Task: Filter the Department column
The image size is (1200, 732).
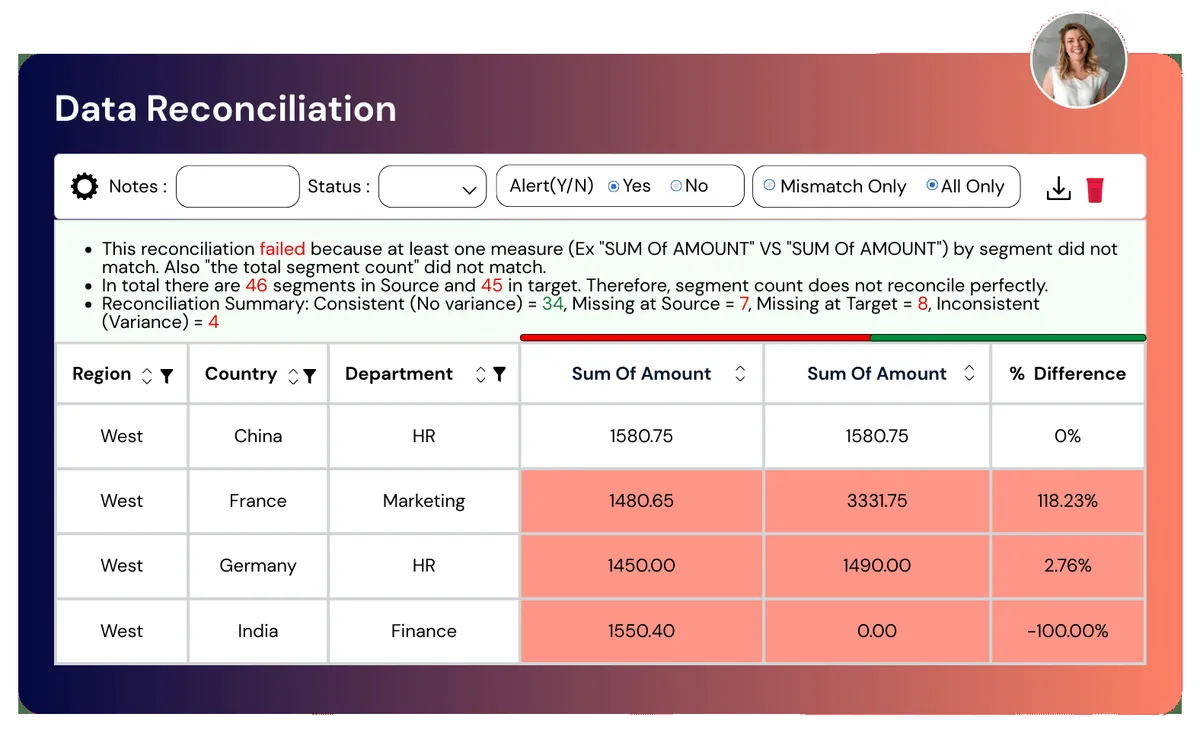Action: click(499, 374)
